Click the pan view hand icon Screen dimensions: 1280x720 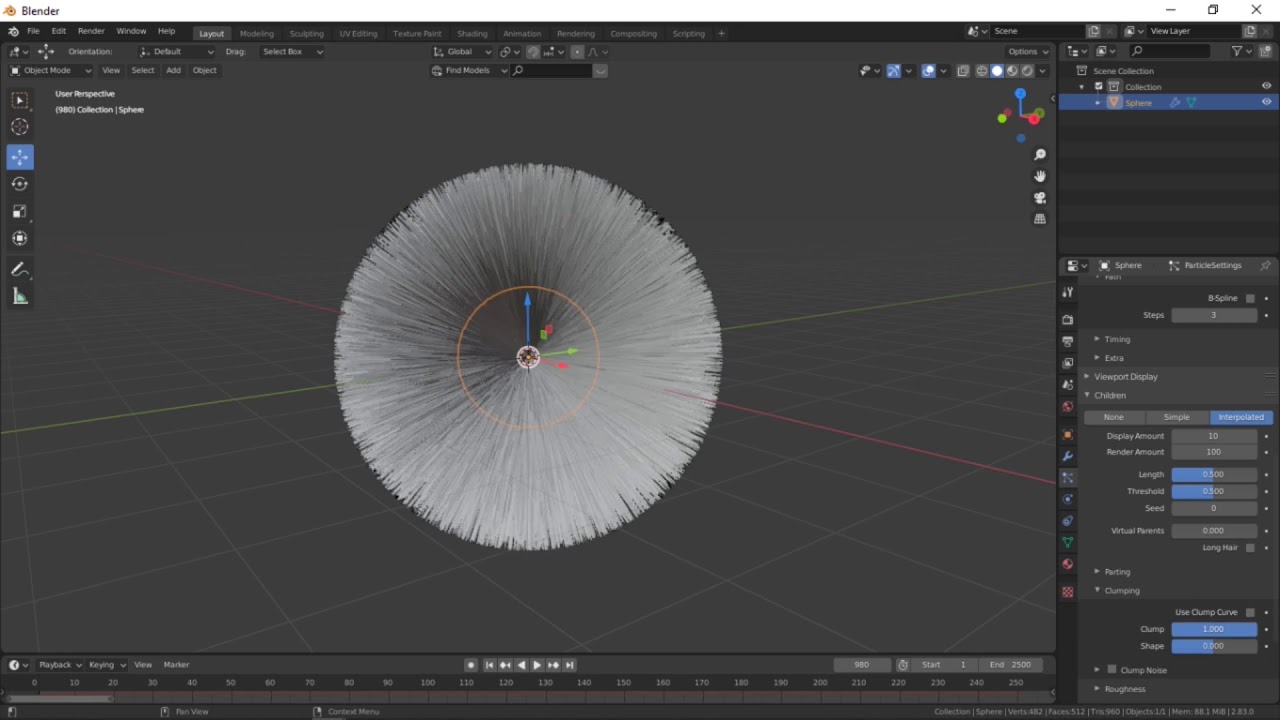coord(1040,176)
